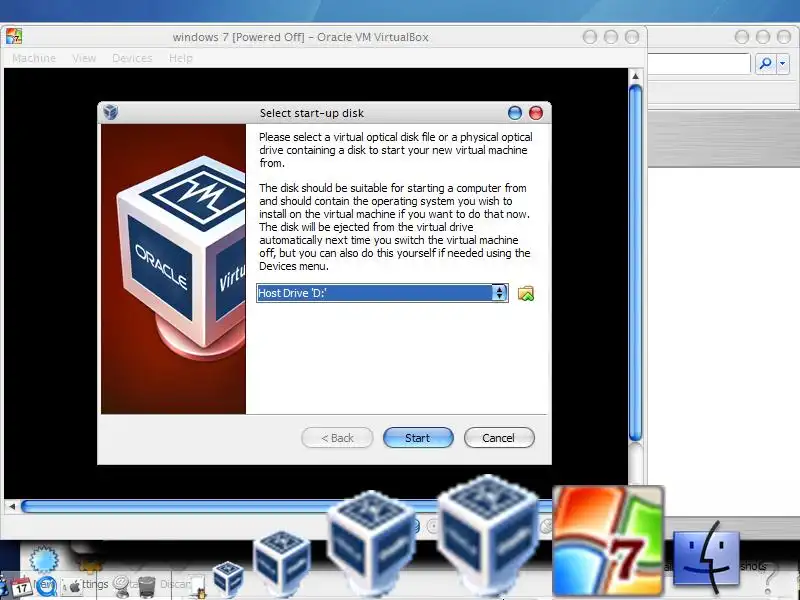
Task: Close the Select start-up disk dialog with red button
Action: [536, 113]
